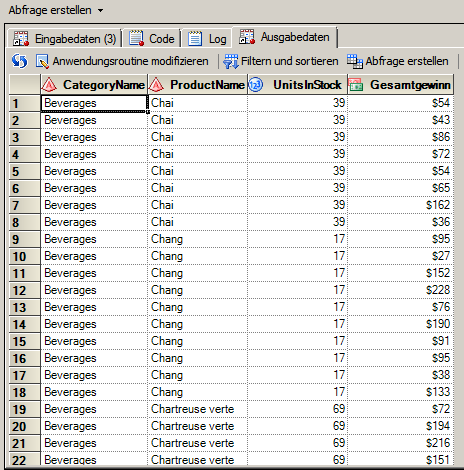
Task: Click Abfrage erstellen in the data toolbar
Action: coord(407,61)
